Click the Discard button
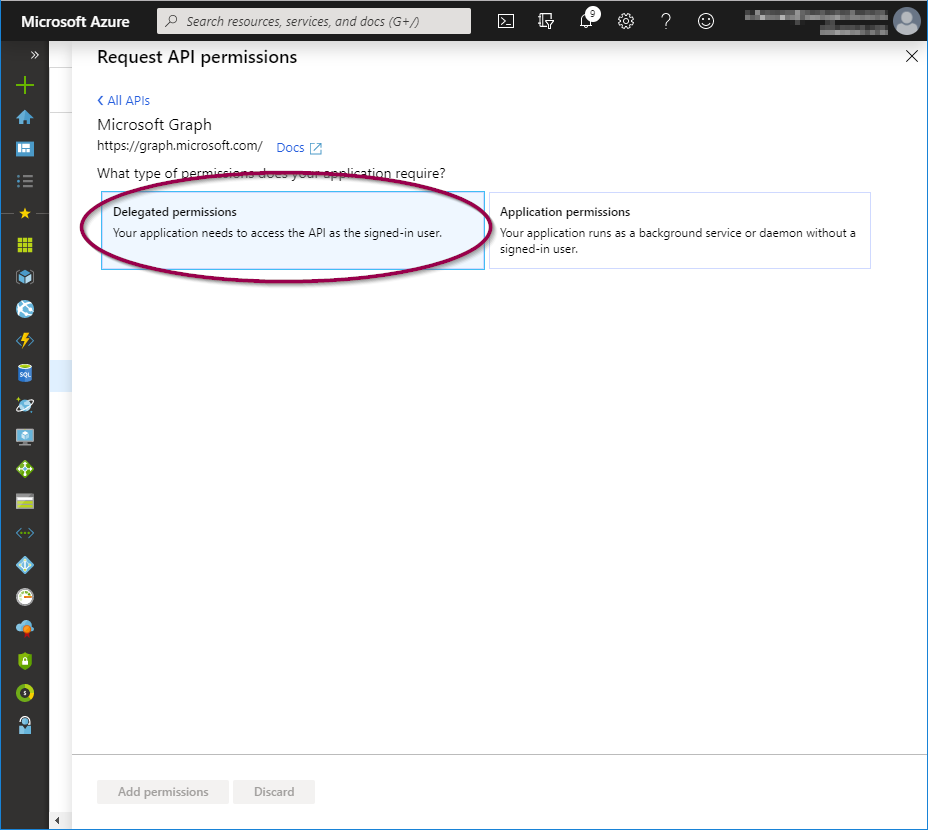The image size is (928, 830). [x=274, y=792]
